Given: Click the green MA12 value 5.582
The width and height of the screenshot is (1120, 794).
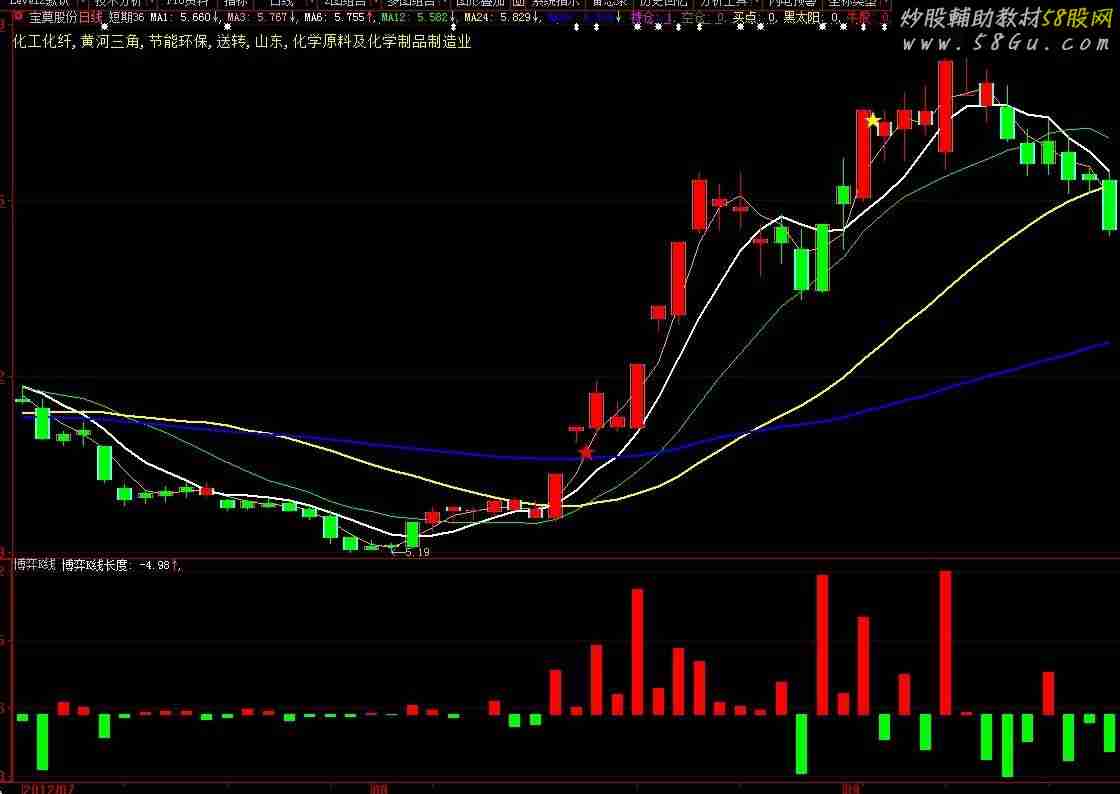Looking at the screenshot, I should 433,17.
